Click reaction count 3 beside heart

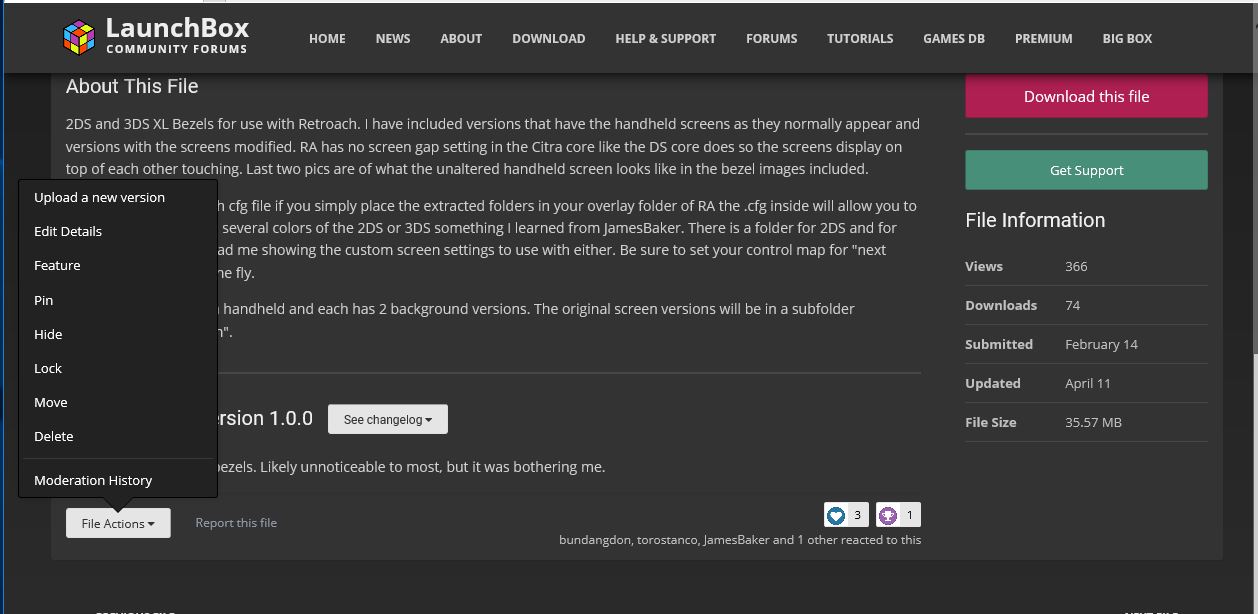click(857, 515)
